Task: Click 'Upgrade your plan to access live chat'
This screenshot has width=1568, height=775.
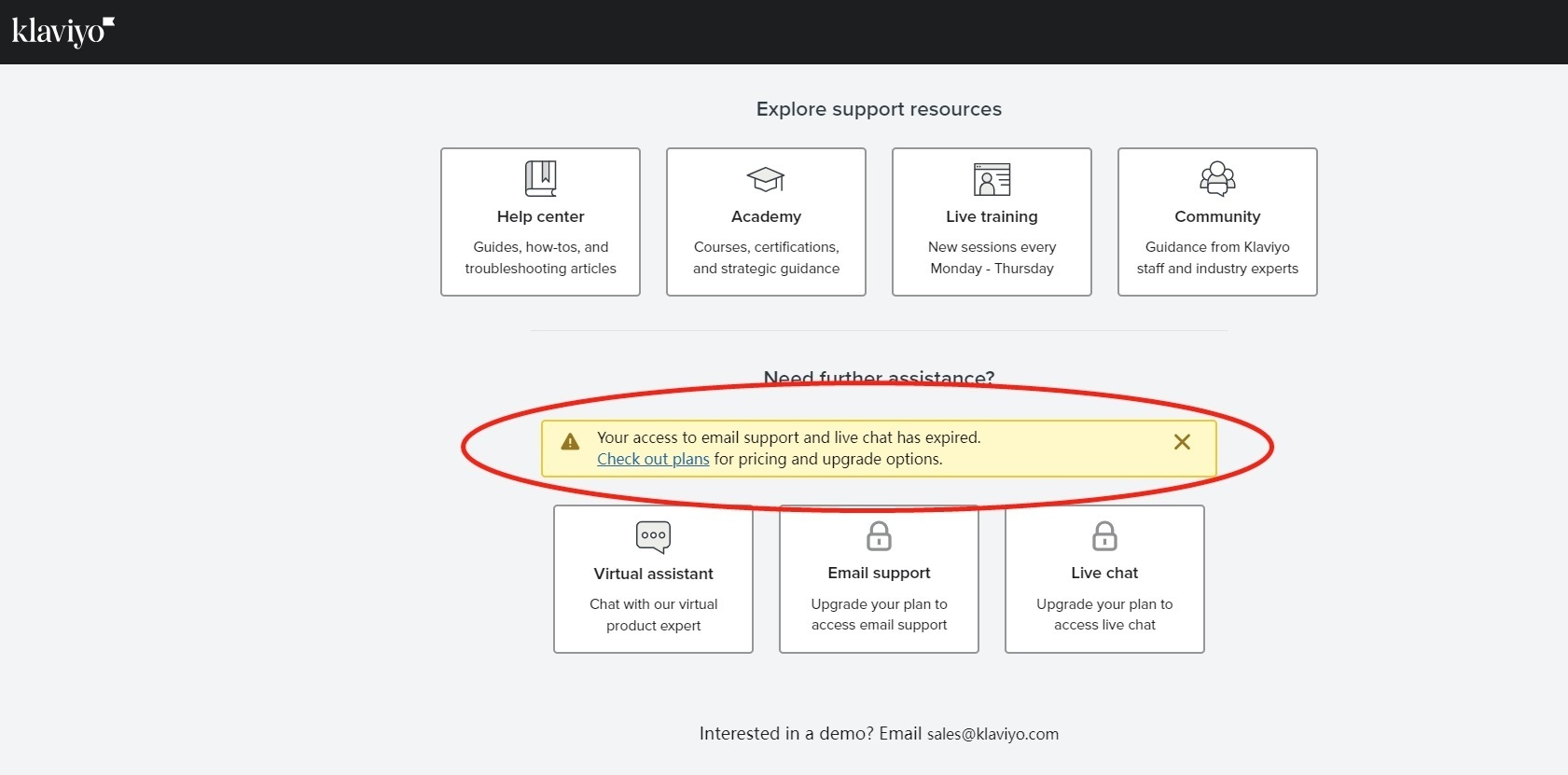Action: (1104, 615)
